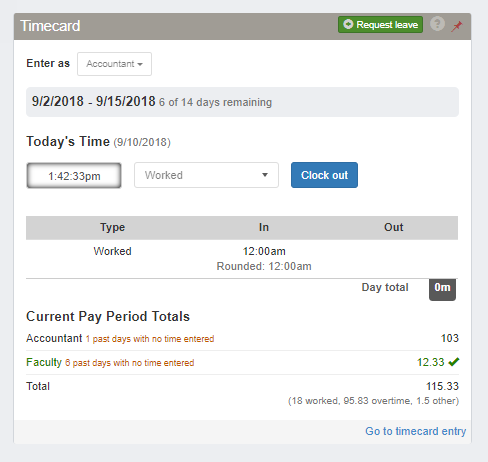Click the Accountant pay period row

242,338
